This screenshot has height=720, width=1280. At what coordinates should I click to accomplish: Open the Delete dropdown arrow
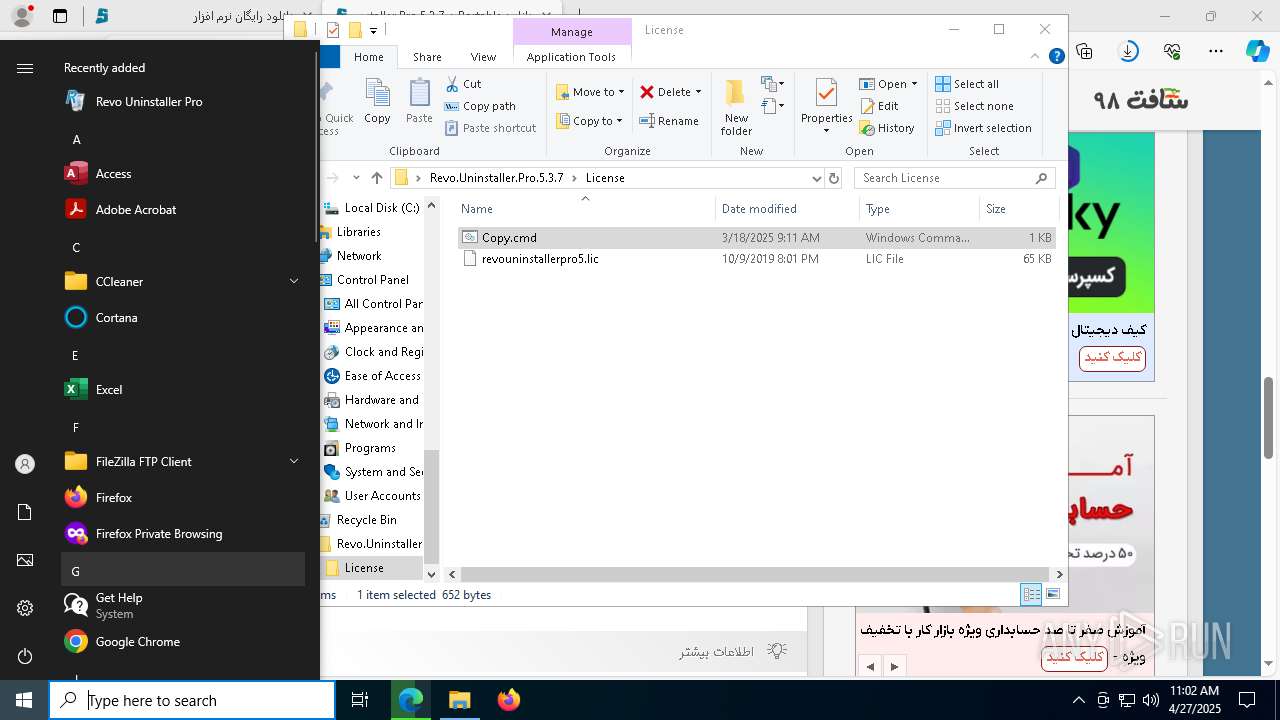(698, 92)
